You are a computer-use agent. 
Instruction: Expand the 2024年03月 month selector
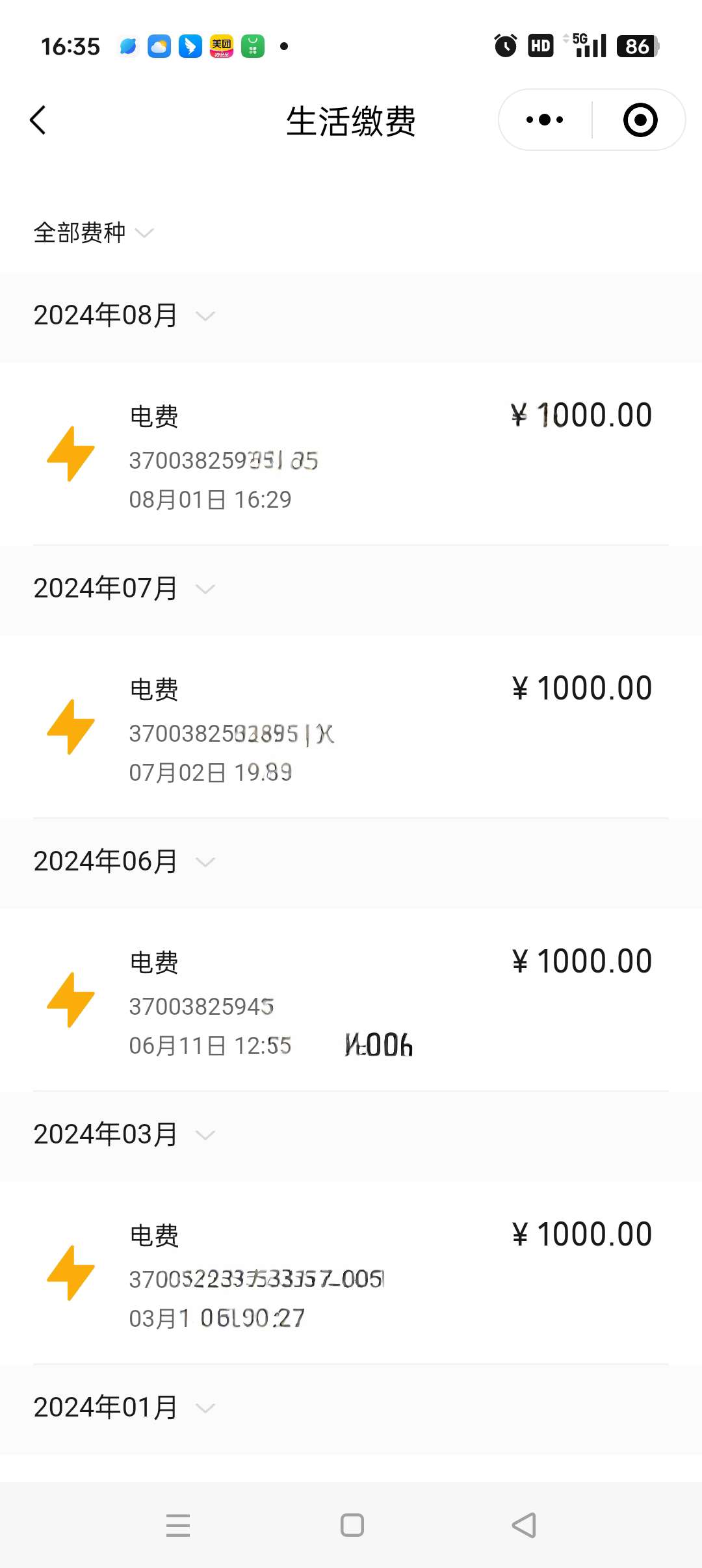(123, 1134)
